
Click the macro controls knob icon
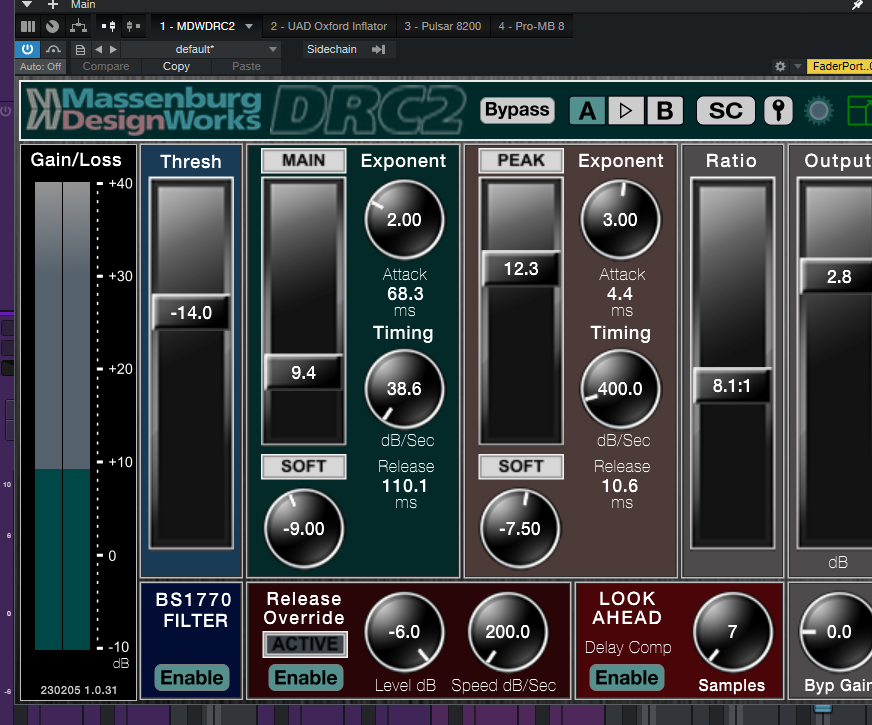[52, 26]
